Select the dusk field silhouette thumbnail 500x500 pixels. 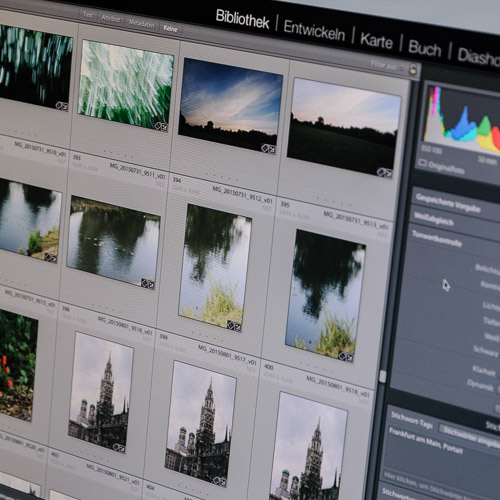[x=344, y=127]
